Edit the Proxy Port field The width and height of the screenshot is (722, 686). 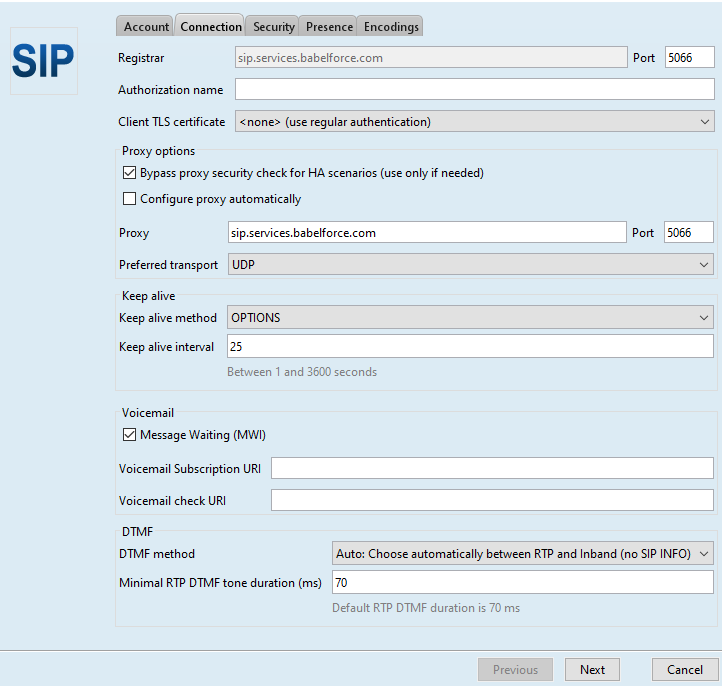click(689, 233)
